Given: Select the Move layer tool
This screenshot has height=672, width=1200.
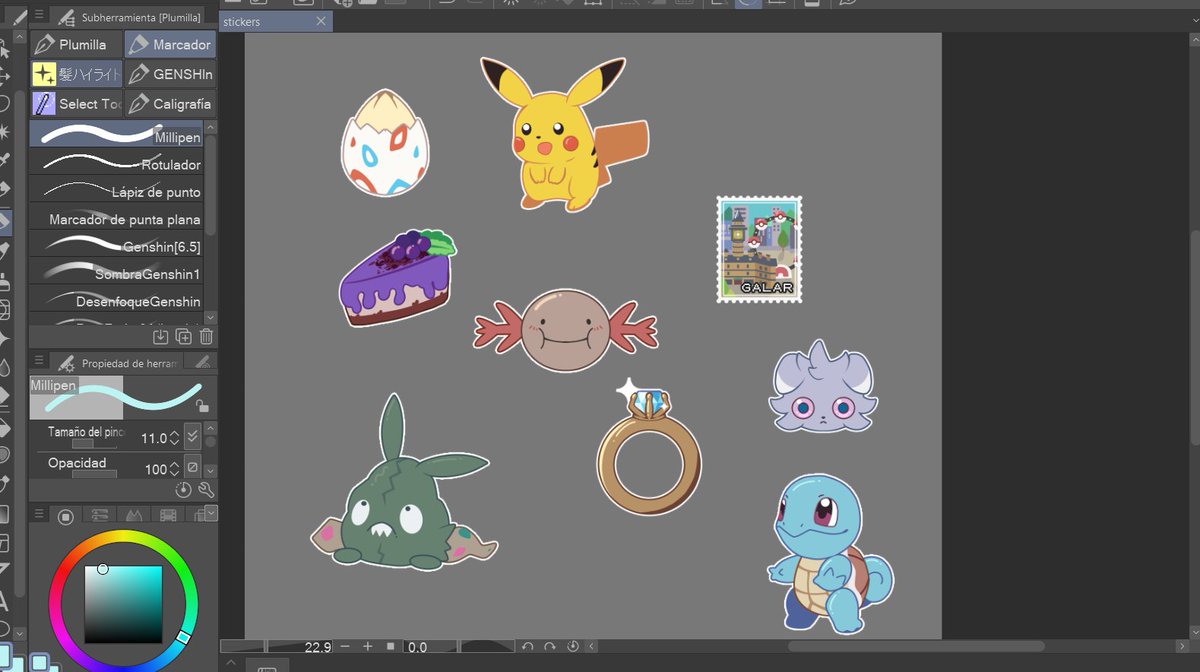Looking at the screenshot, I should pyautogui.click(x=4, y=76).
